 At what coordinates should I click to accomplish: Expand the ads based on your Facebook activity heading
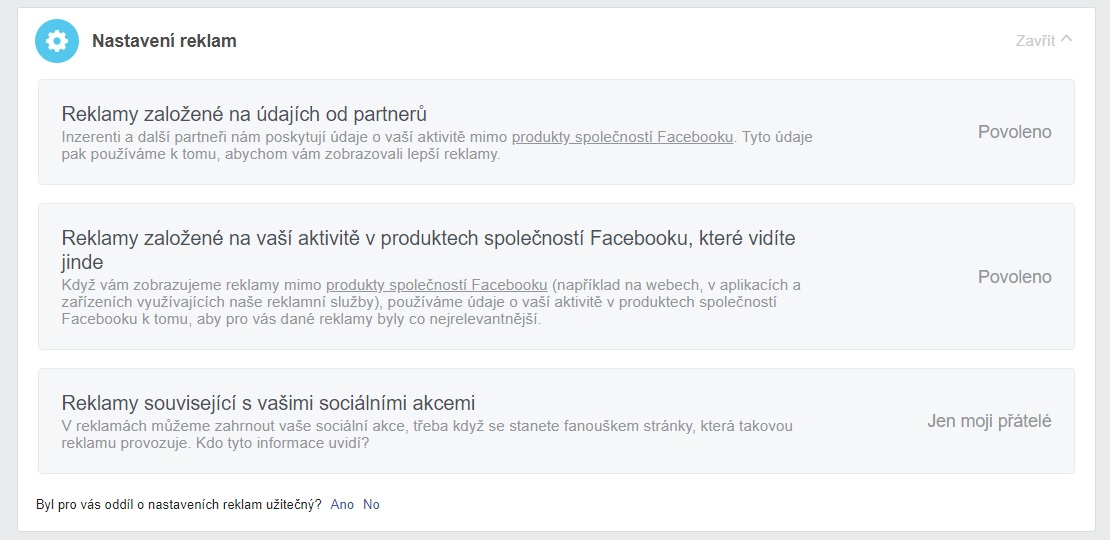tap(428, 238)
